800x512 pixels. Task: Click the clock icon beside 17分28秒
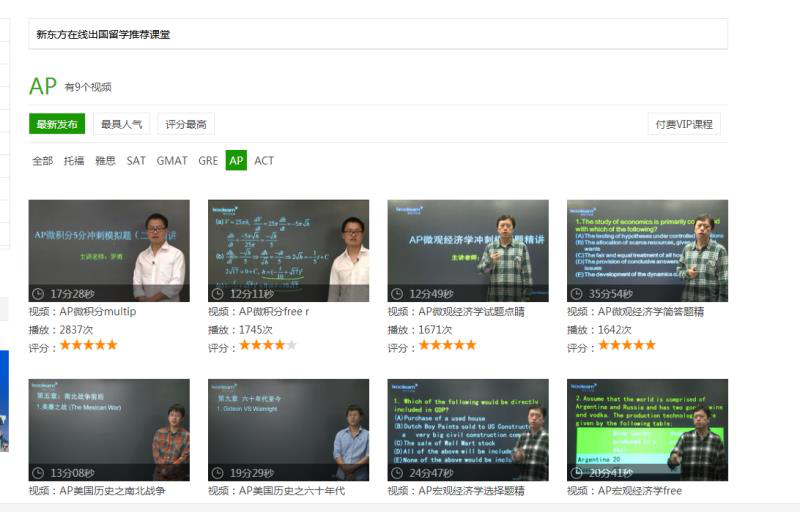click(x=38, y=294)
